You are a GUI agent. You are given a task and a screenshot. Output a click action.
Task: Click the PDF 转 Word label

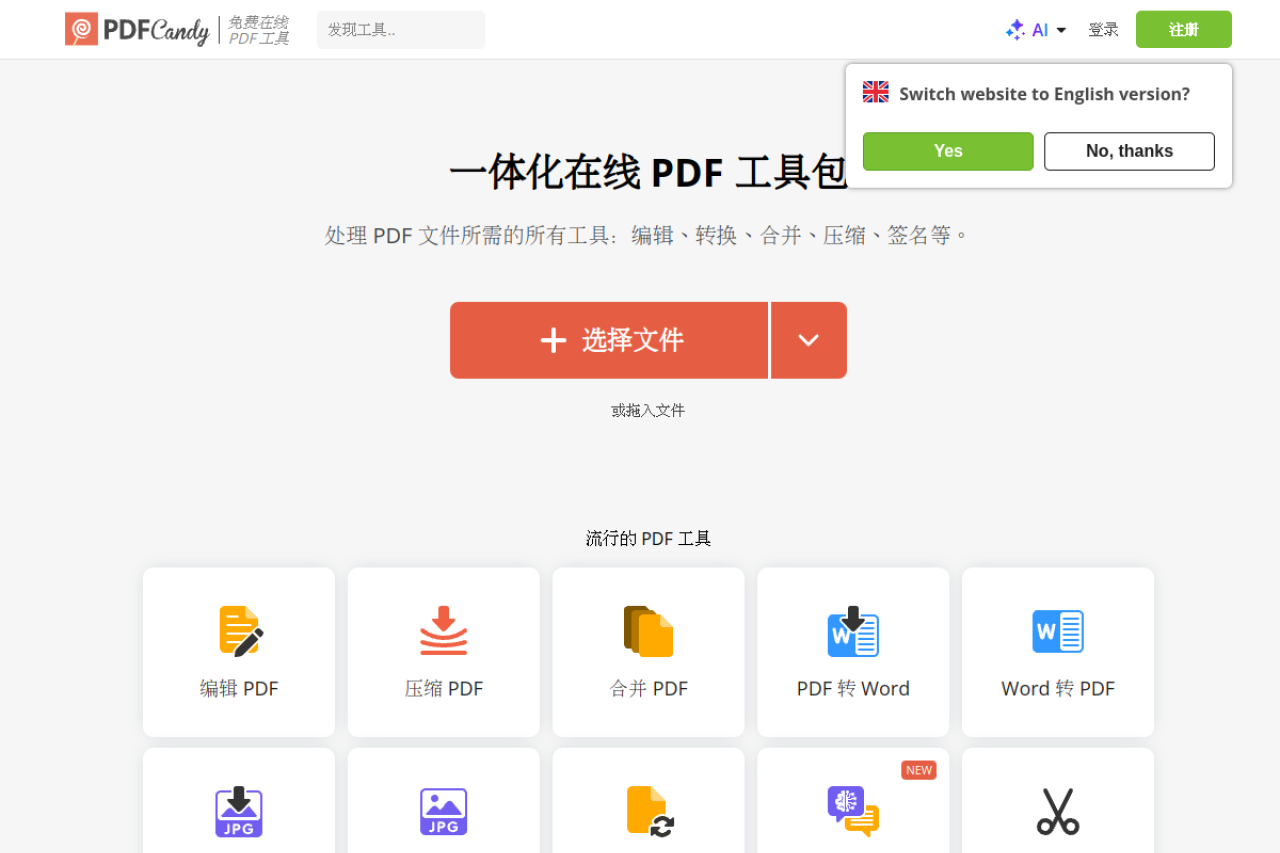coord(853,689)
